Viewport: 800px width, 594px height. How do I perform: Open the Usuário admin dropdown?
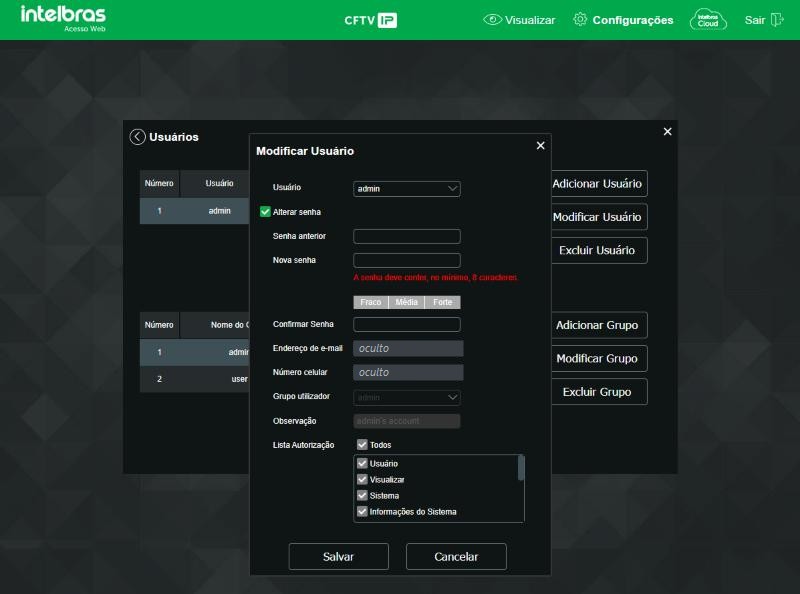[x=407, y=189]
